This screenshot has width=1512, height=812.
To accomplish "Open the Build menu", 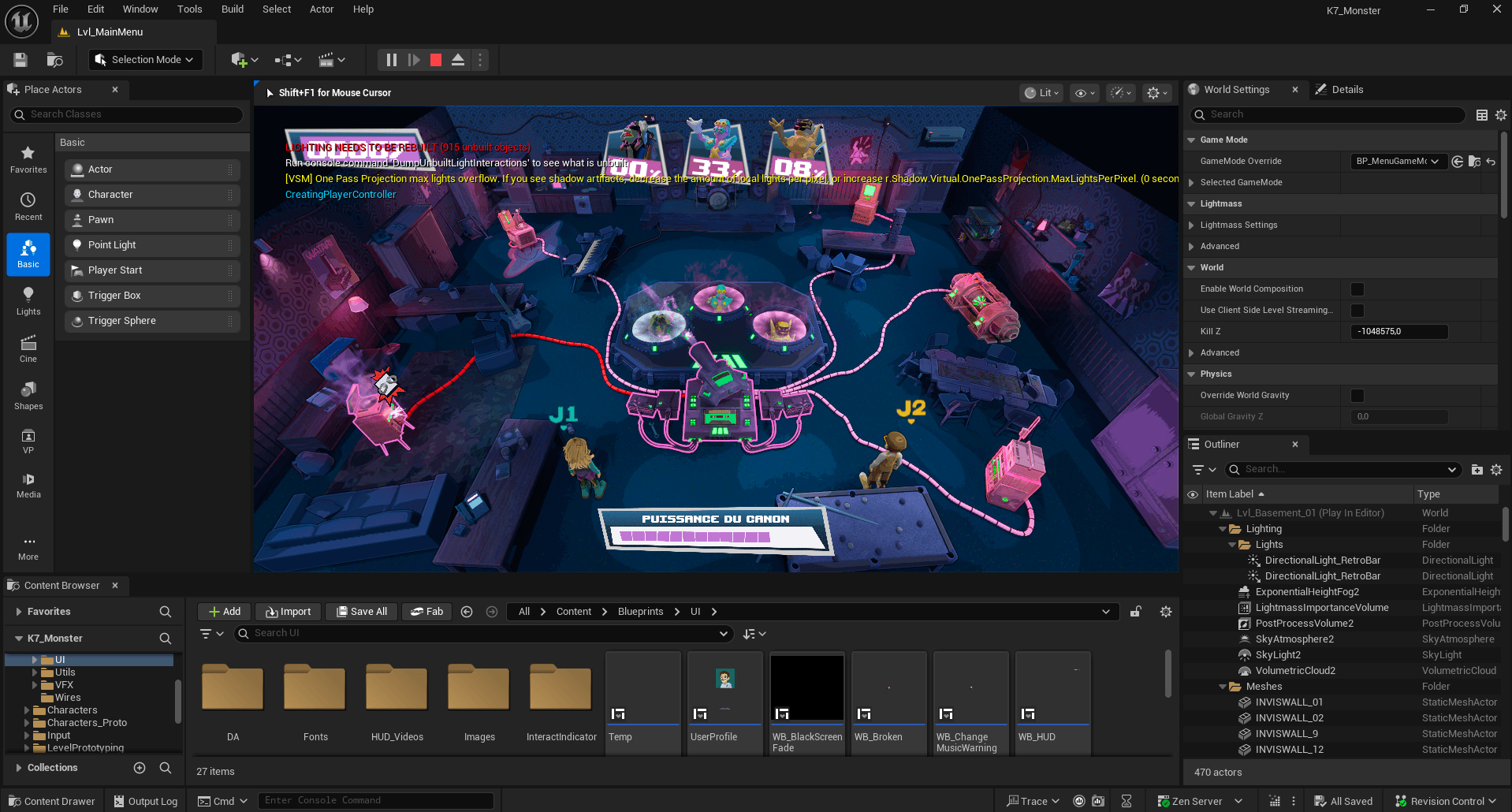I will coord(232,9).
